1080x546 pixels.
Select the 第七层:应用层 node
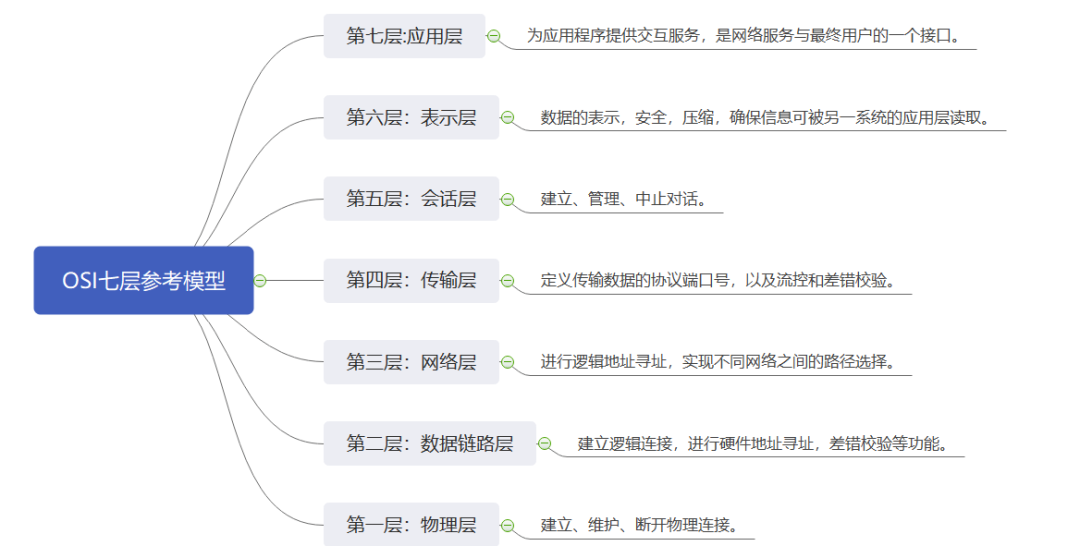(404, 36)
